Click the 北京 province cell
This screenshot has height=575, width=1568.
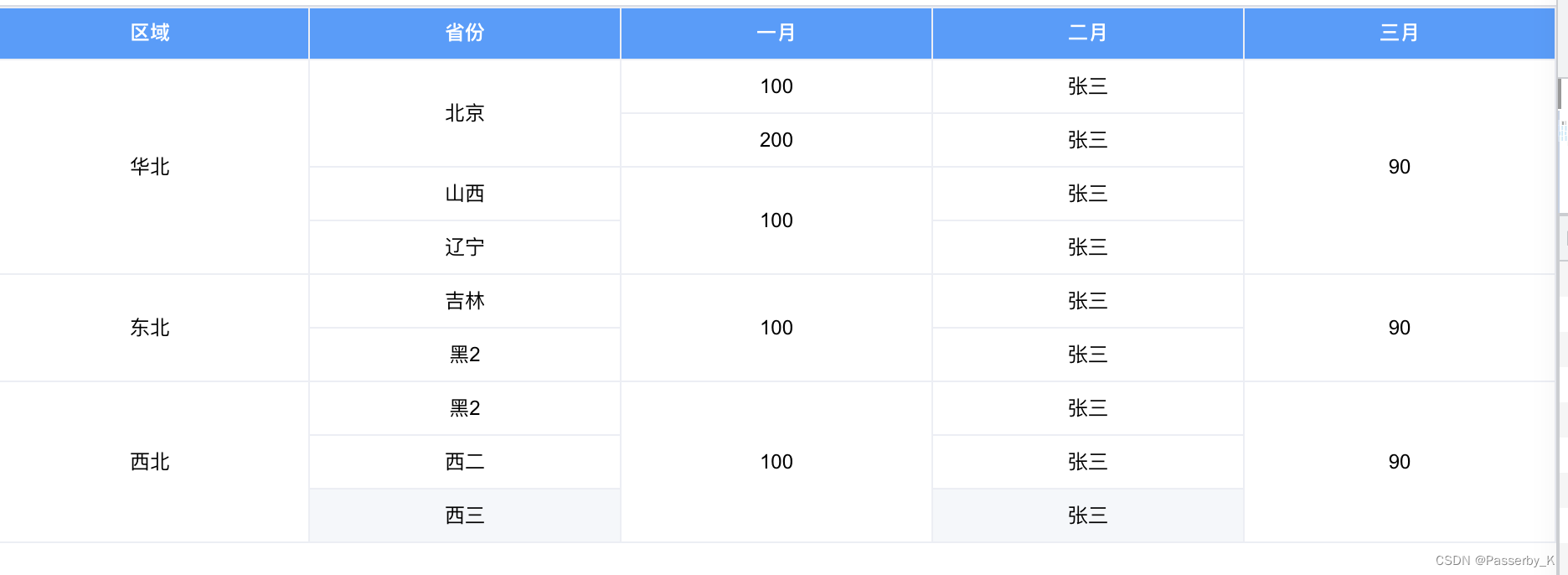point(464,113)
